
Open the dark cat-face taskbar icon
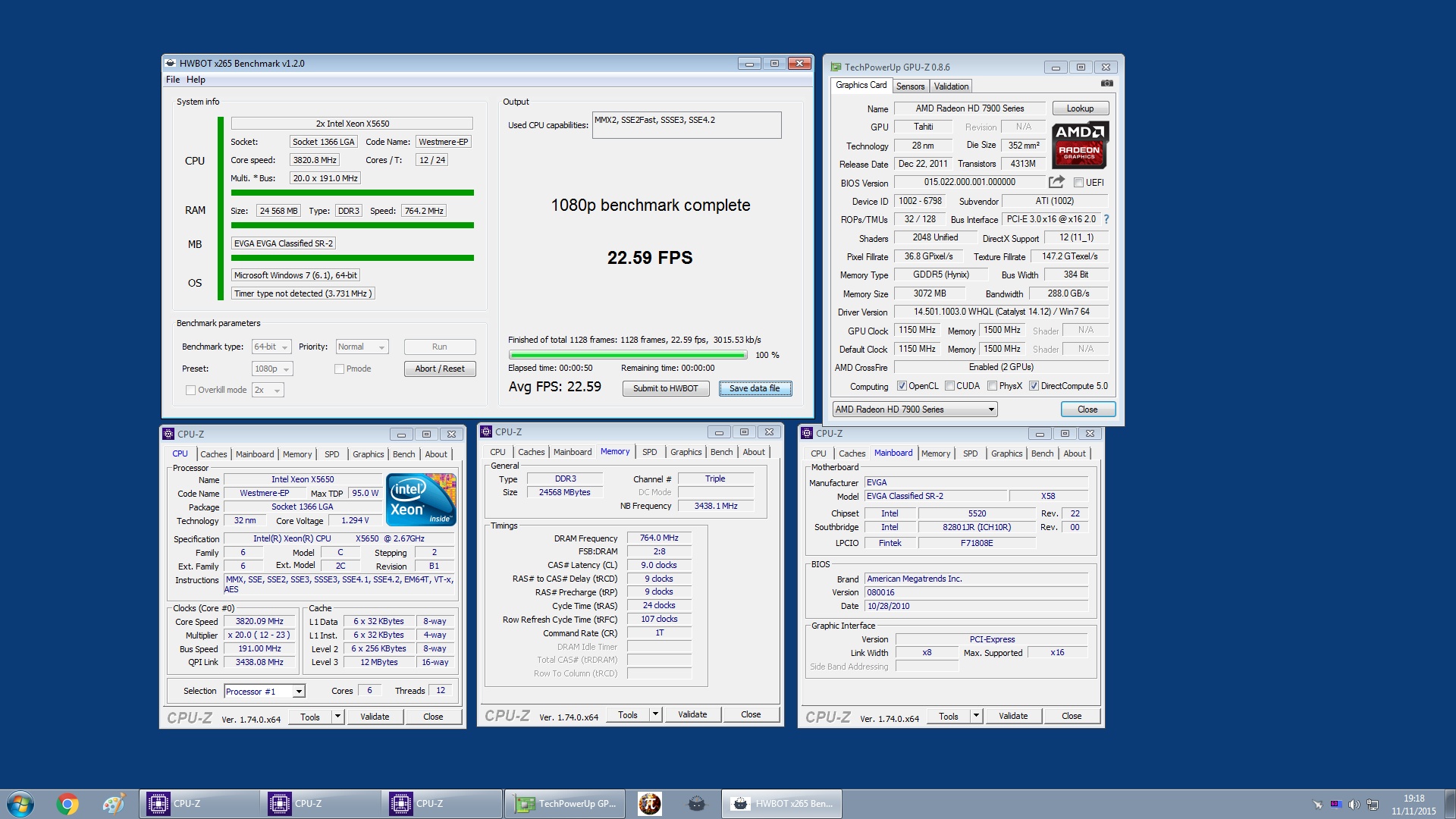(x=696, y=804)
